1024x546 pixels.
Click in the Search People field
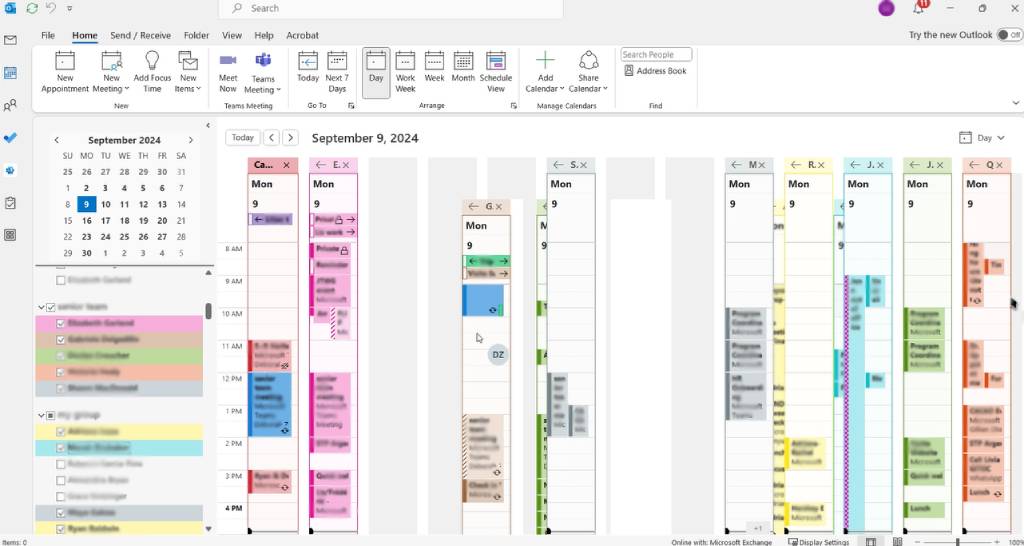[656, 55]
